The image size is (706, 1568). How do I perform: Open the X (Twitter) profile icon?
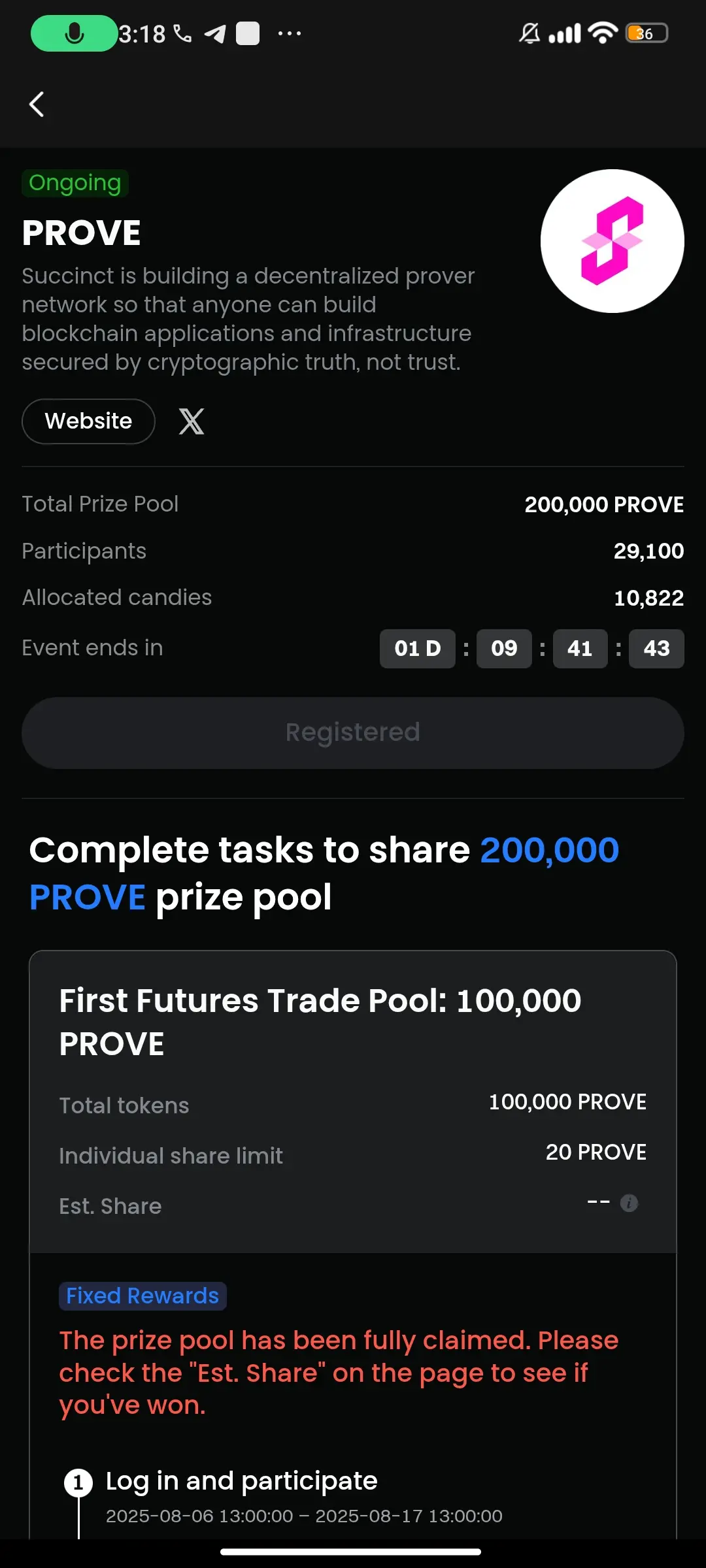click(x=192, y=421)
